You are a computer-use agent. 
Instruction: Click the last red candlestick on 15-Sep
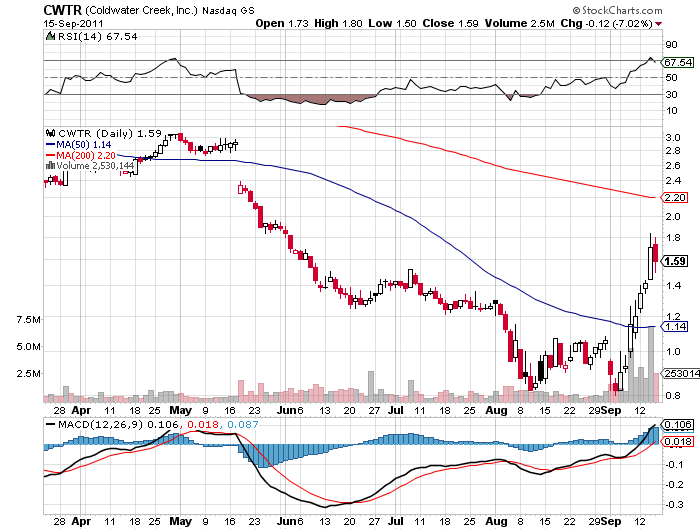(655, 253)
